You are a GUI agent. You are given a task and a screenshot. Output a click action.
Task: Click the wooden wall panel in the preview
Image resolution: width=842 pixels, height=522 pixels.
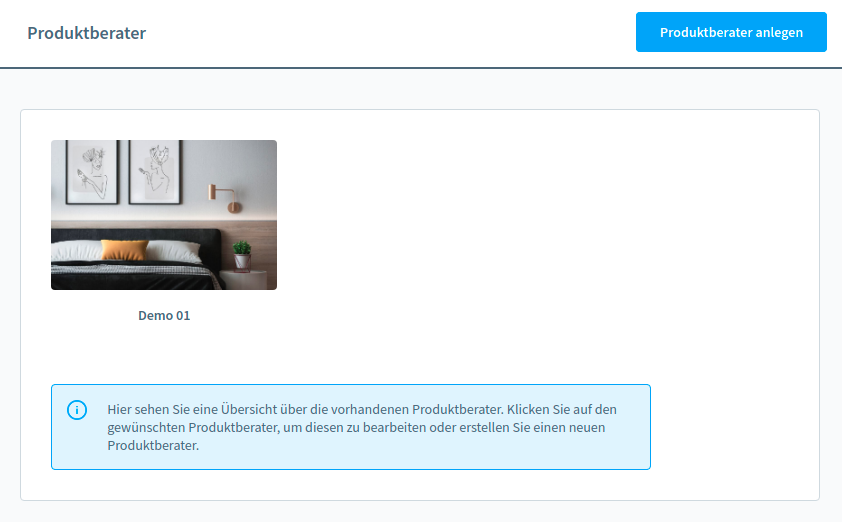(260, 235)
